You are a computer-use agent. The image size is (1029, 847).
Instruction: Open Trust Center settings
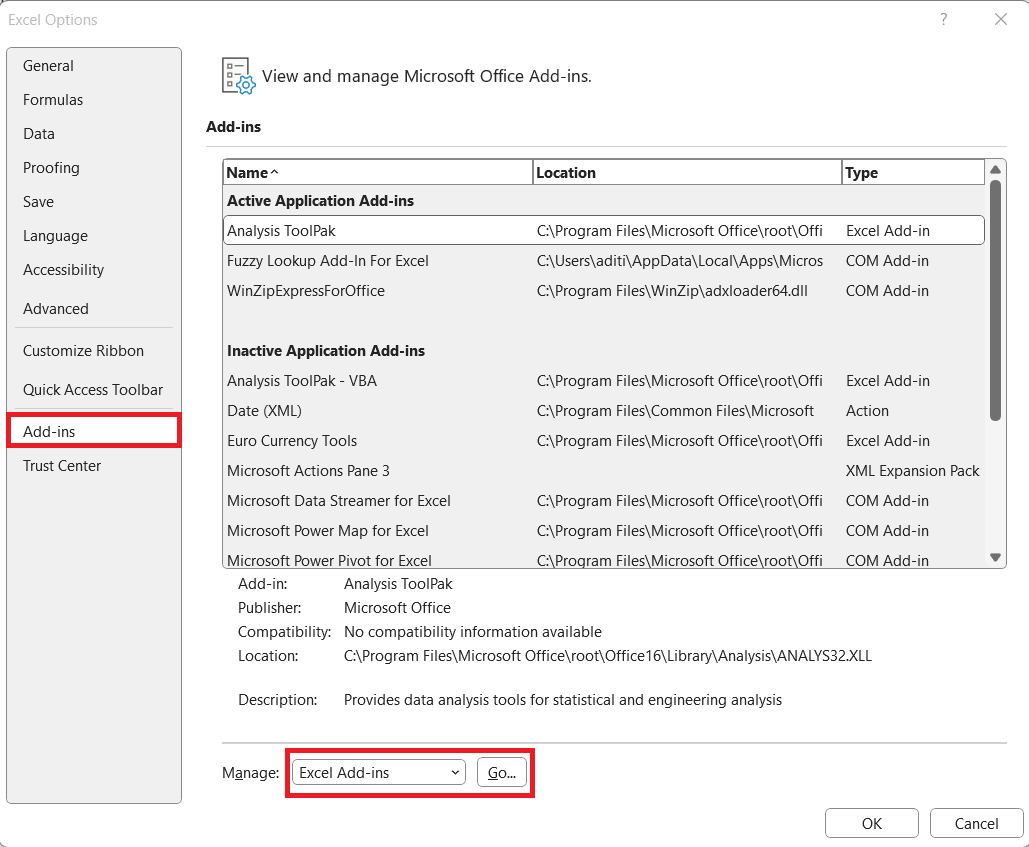click(94, 466)
